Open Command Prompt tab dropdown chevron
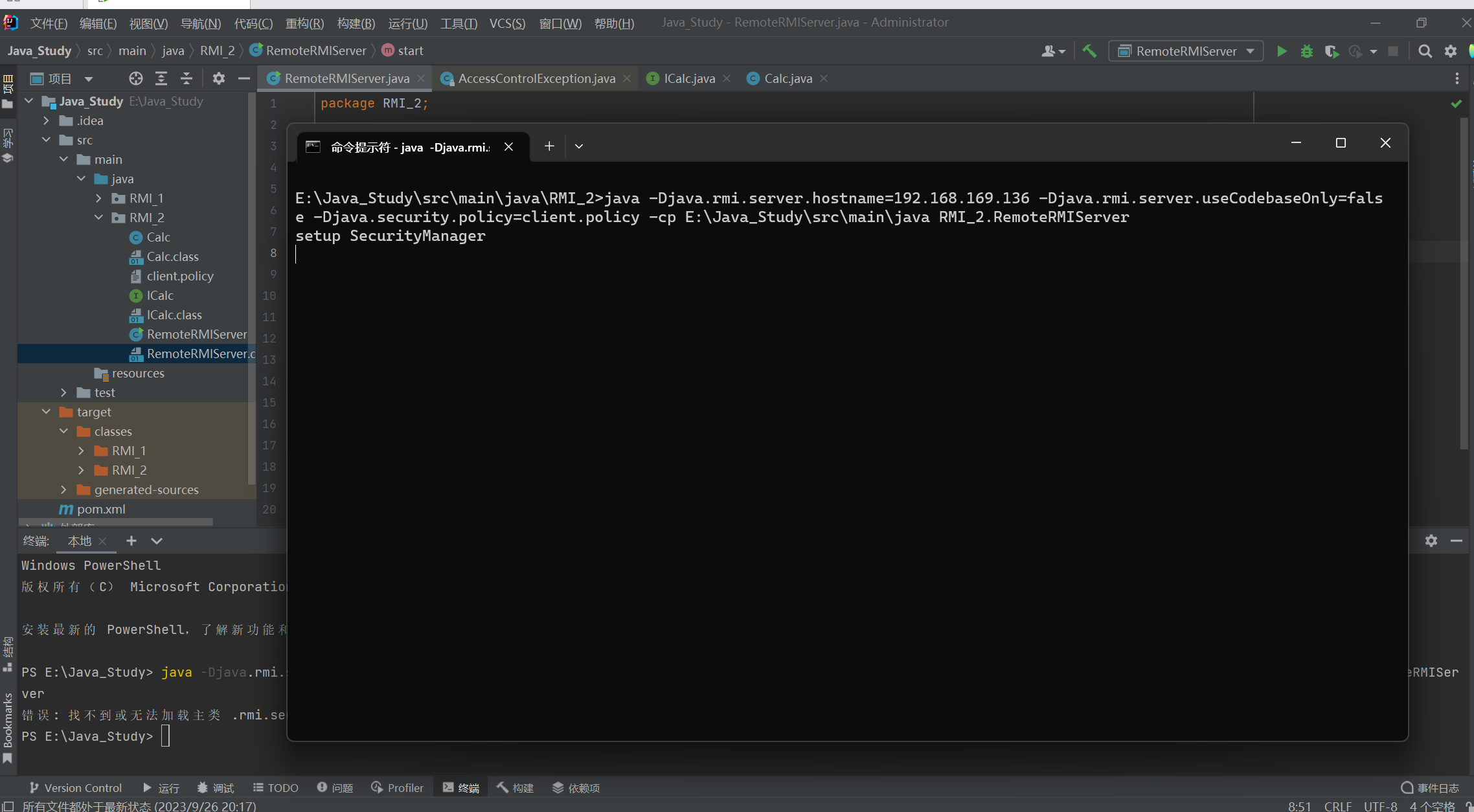1474x812 pixels. 579,146
